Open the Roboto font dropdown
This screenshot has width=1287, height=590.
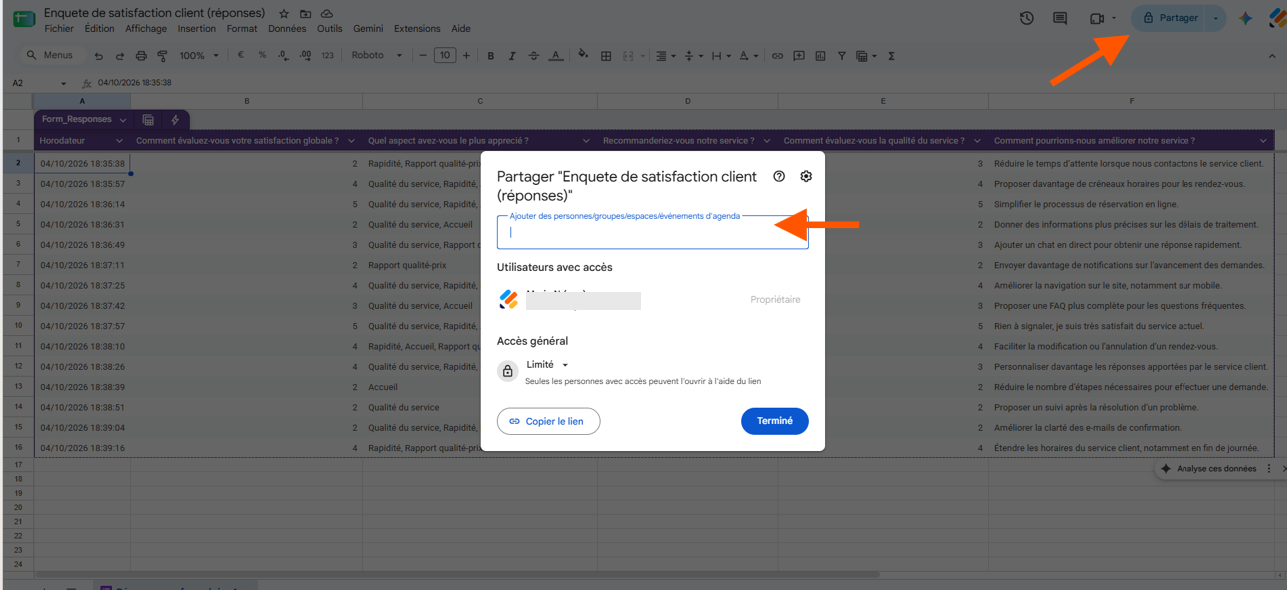coord(377,56)
